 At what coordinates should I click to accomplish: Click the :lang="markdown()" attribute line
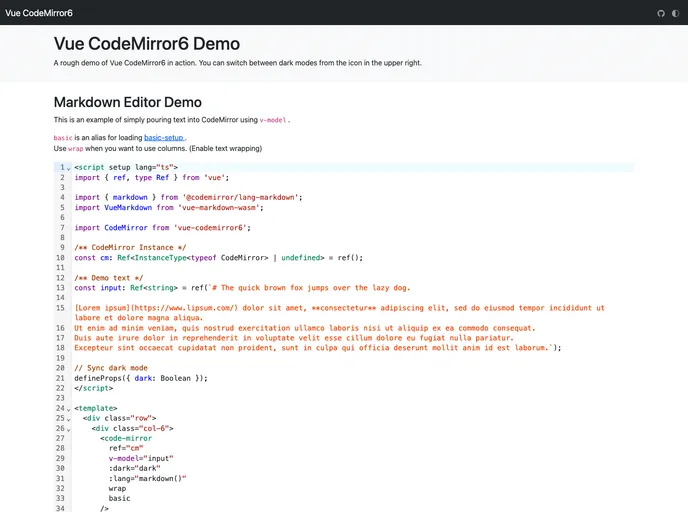(x=148, y=479)
